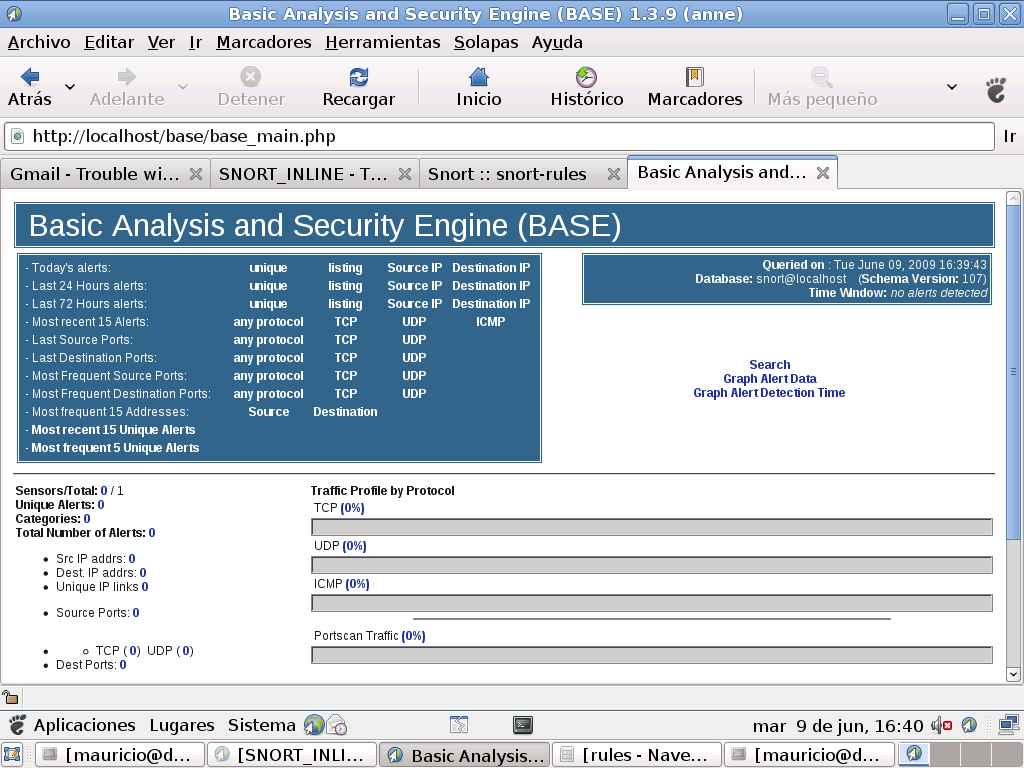Open the Aplicaciones panel menu
The width and height of the screenshot is (1024, 768).
click(84, 725)
